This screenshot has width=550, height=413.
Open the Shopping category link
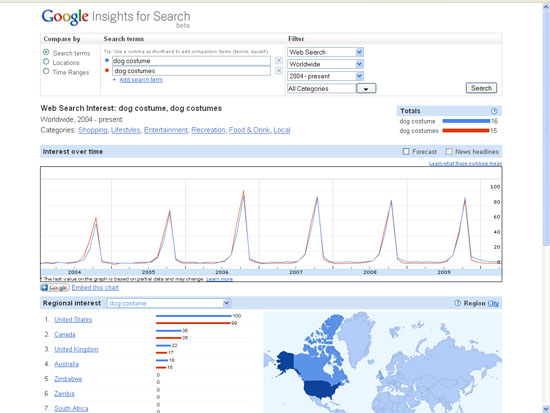tap(93, 130)
